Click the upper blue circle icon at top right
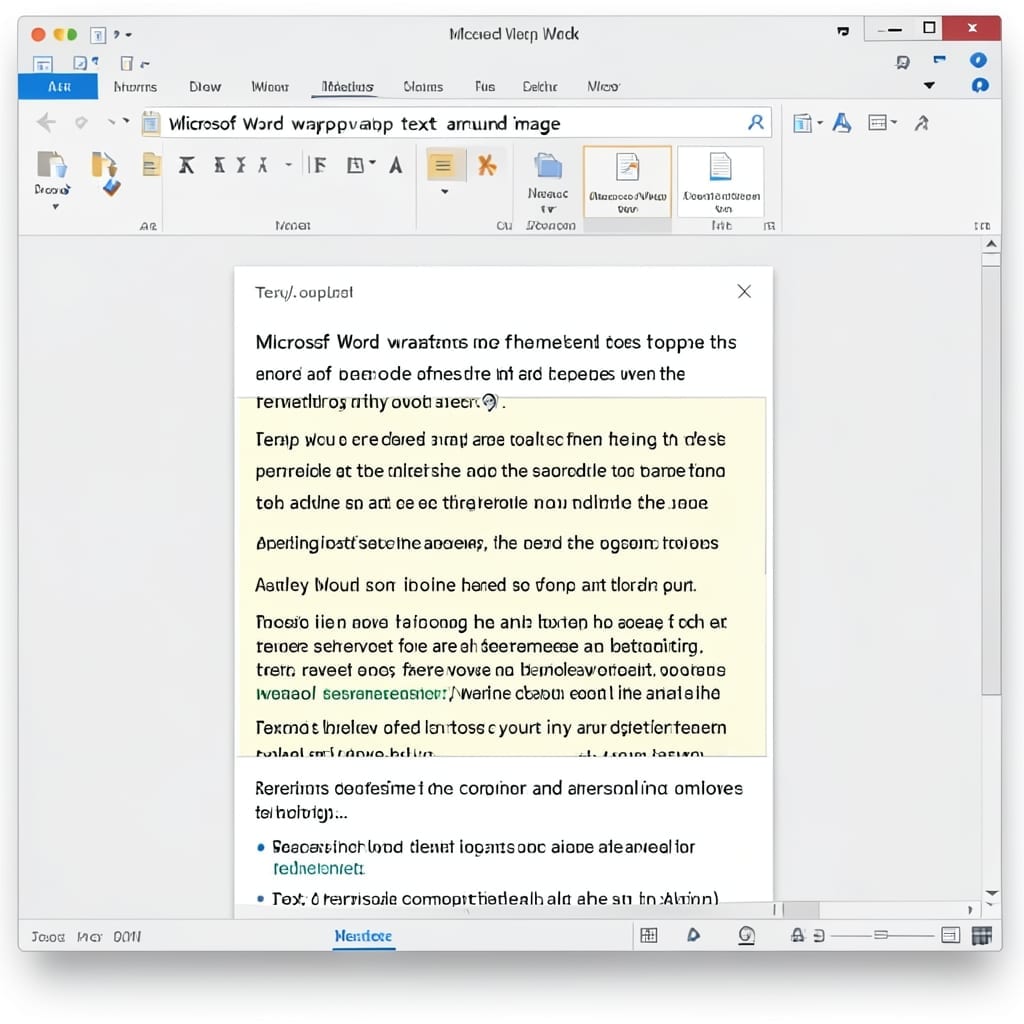This screenshot has width=1024, height=1024. [978, 60]
